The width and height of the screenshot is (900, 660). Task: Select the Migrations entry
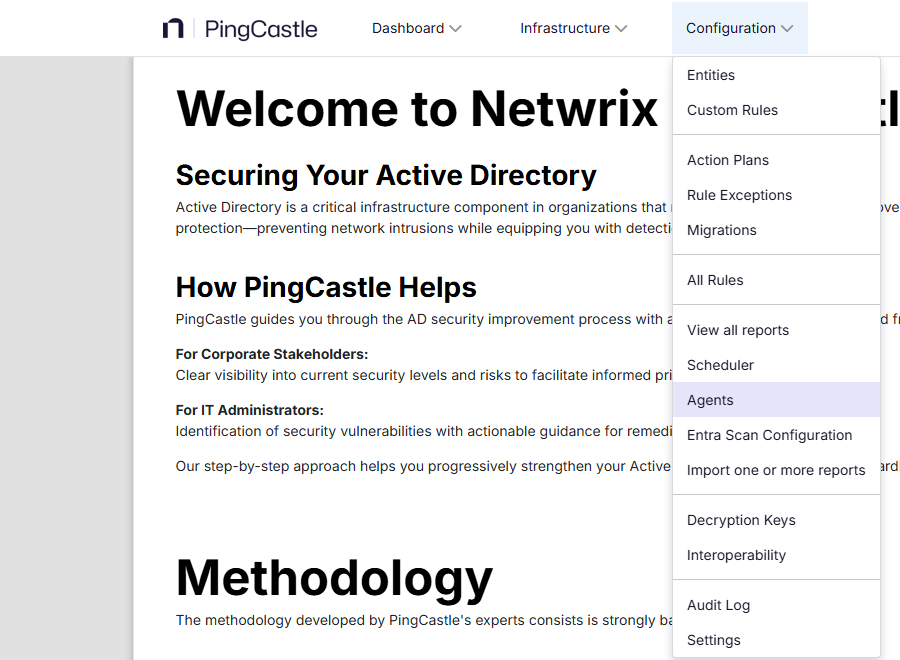(x=776, y=230)
